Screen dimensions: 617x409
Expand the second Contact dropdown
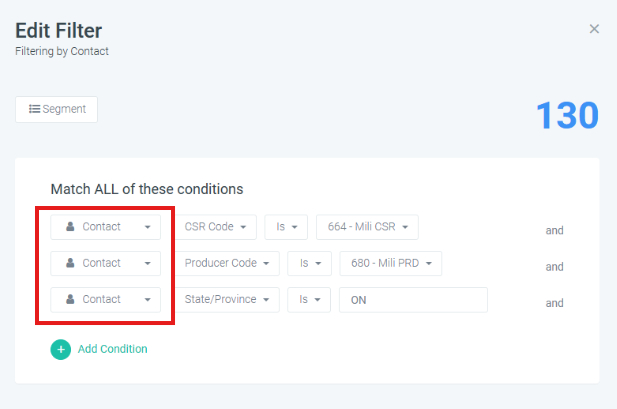105,263
